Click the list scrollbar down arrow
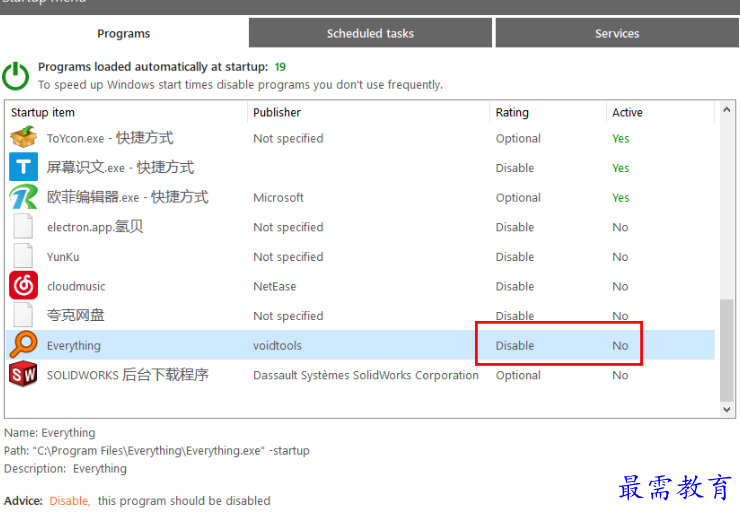 pos(727,409)
